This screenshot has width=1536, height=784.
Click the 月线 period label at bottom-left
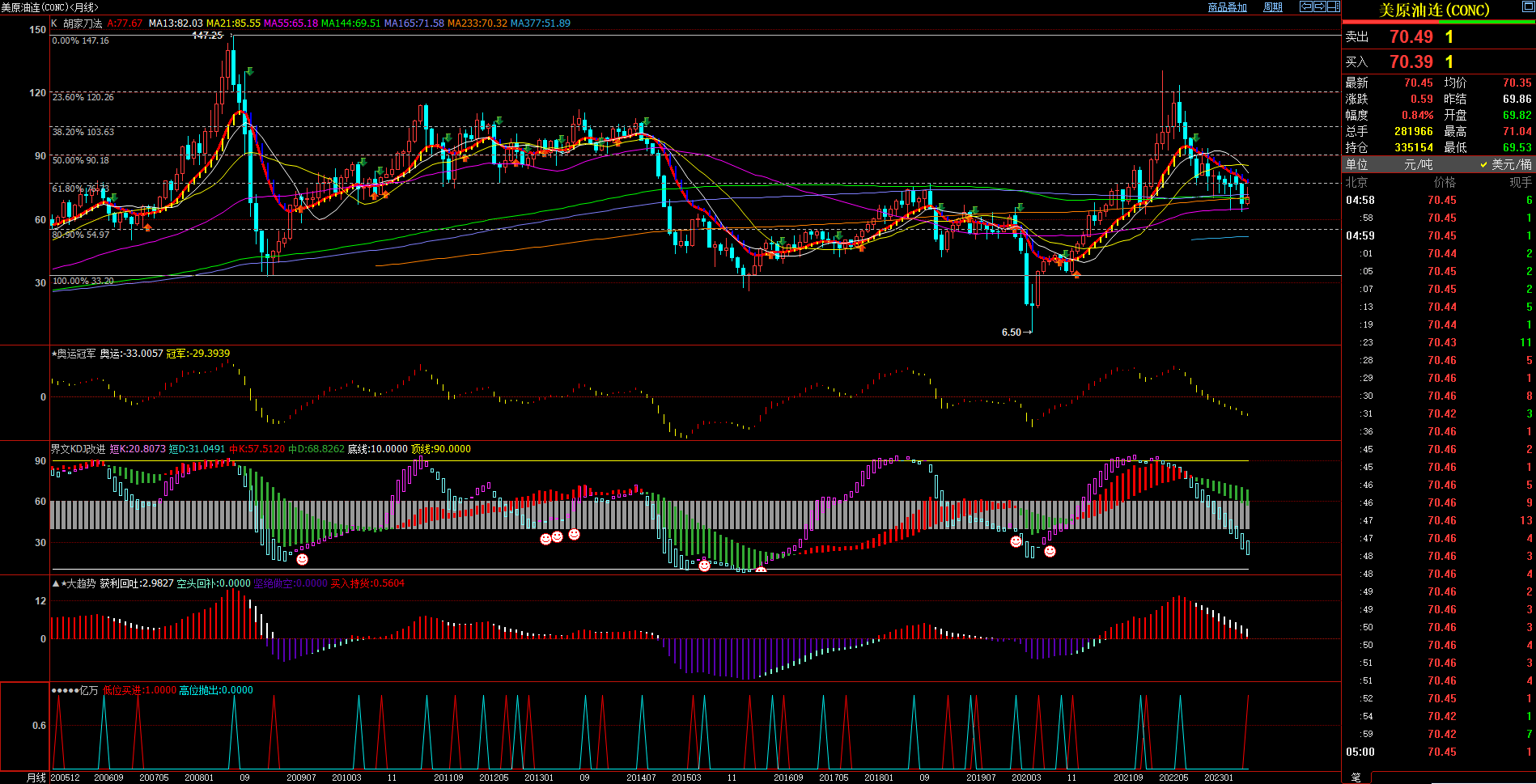(x=36, y=778)
